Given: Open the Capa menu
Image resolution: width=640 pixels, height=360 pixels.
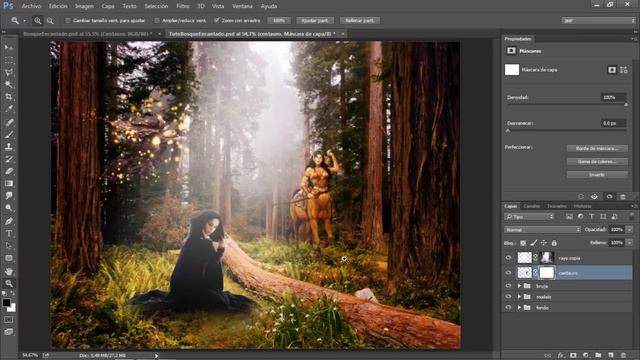Looking at the screenshot, I should (108, 6).
